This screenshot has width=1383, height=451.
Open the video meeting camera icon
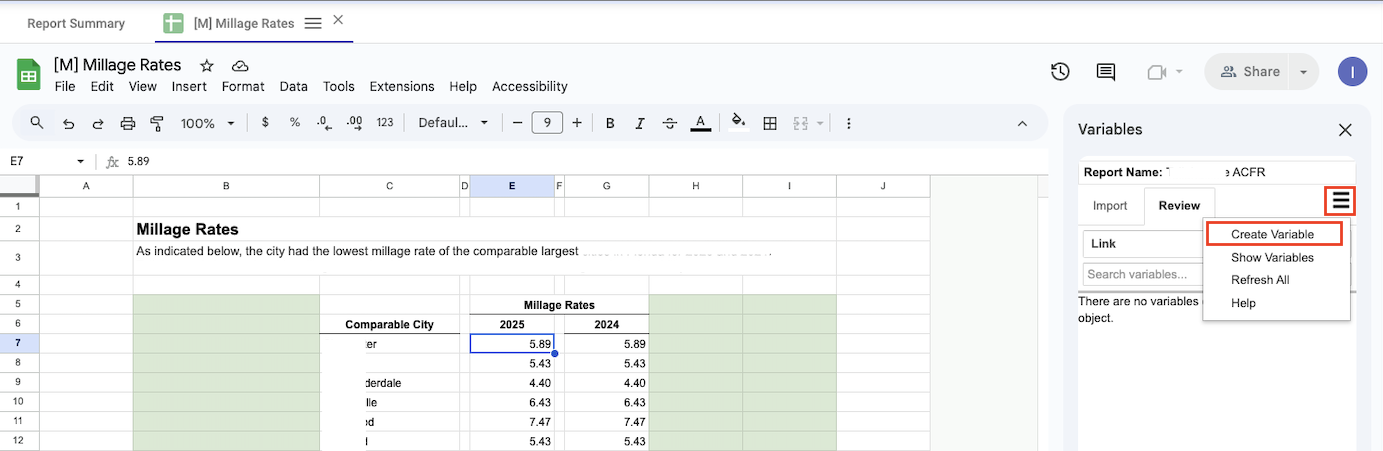(x=1157, y=72)
